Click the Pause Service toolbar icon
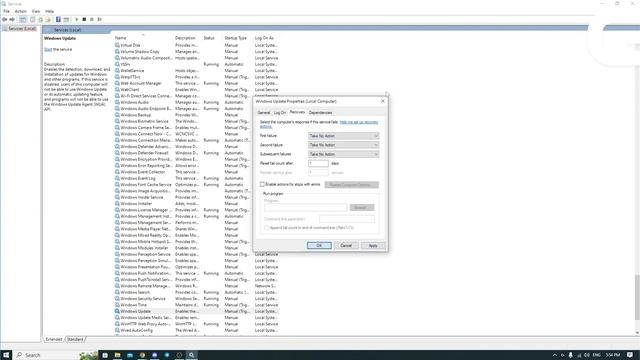Viewport: 640px width, 360px height. 92,19
